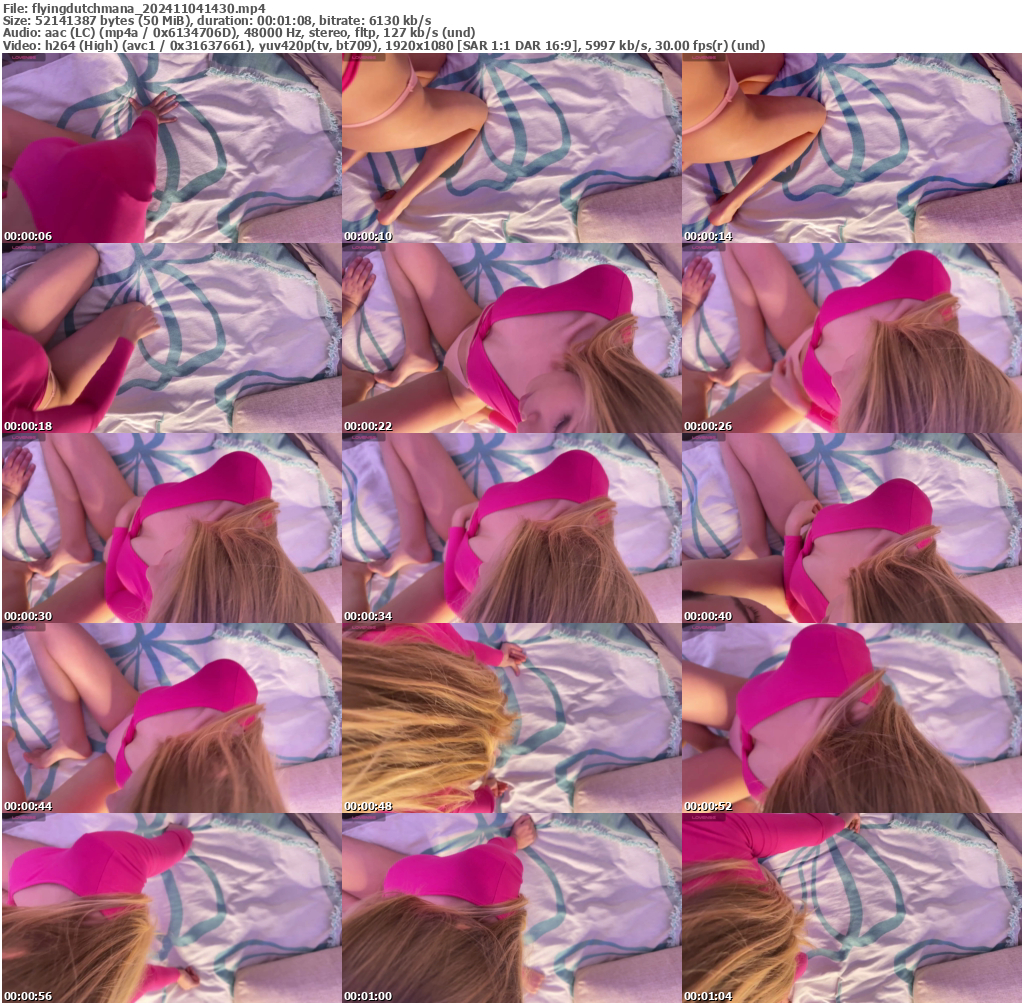
Task: Open the thumbnail at timestamp 00:00:06
Action: [x=170, y=150]
